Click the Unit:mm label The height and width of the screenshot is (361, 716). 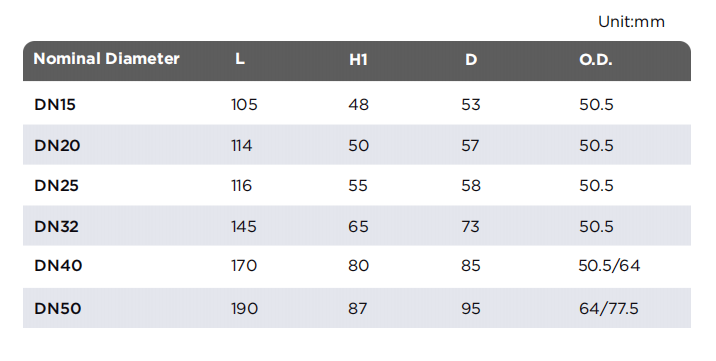[632, 22]
